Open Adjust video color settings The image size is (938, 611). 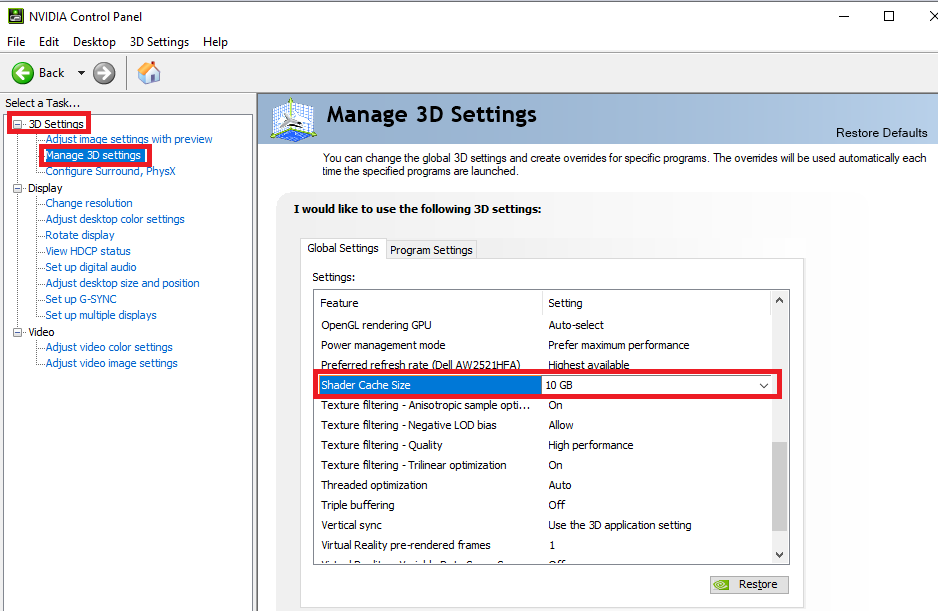click(109, 347)
